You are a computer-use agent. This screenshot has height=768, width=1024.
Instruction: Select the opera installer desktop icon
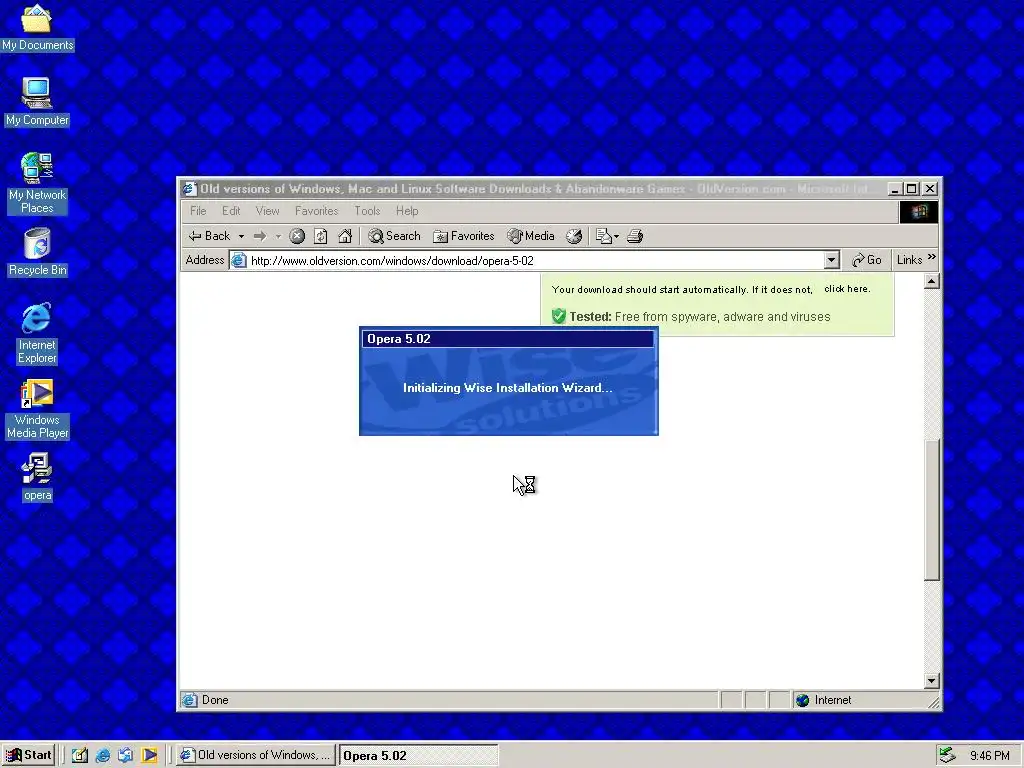click(37, 477)
